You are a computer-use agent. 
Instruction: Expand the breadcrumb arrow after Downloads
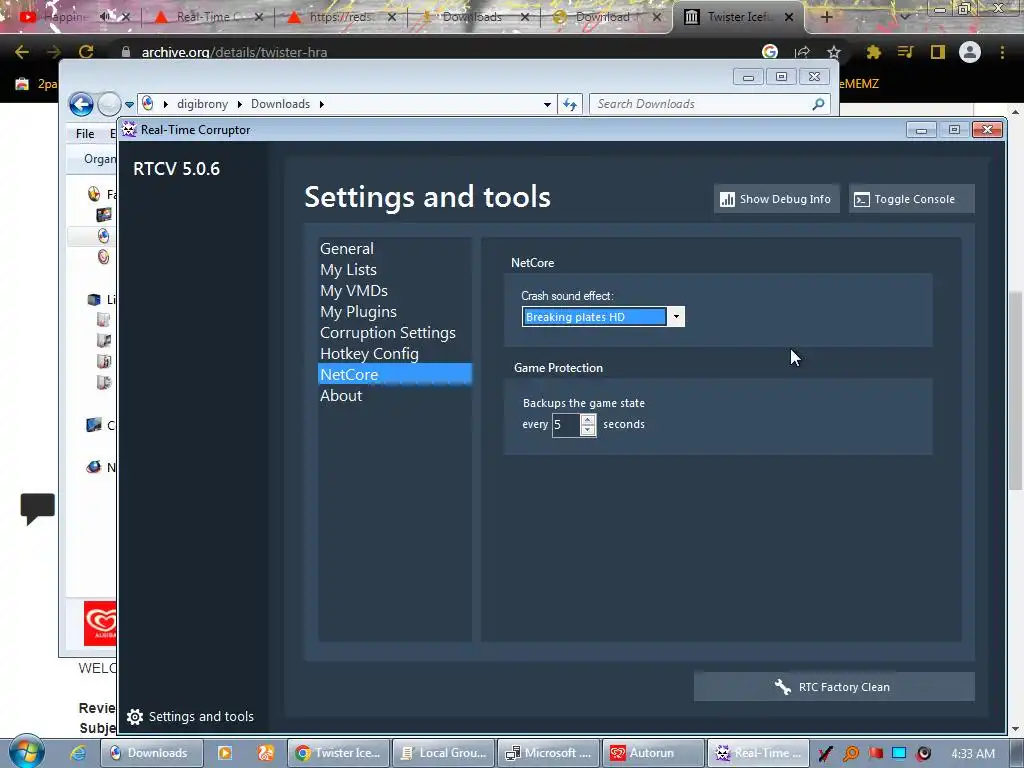click(x=321, y=104)
